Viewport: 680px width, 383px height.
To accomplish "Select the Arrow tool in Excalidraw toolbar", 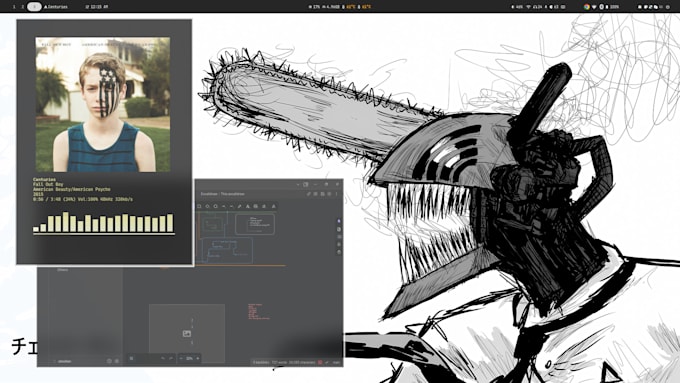I will coord(223,206).
